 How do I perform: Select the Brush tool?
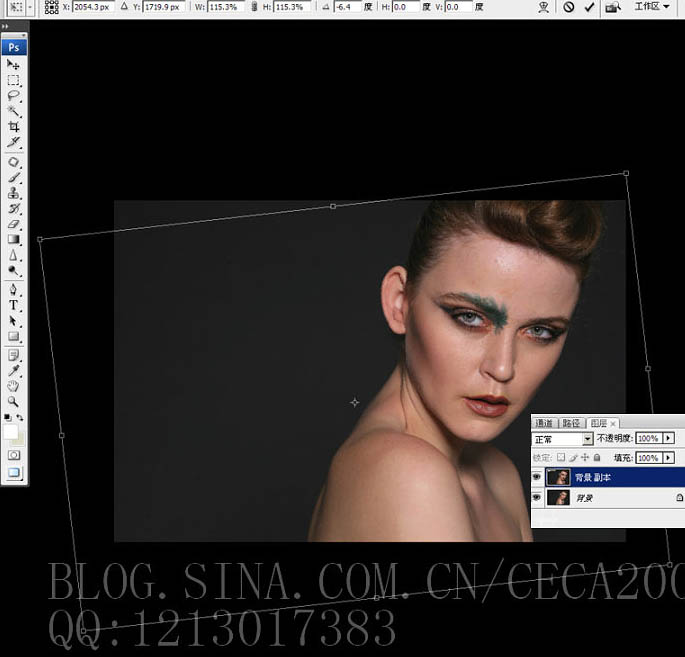(13, 178)
